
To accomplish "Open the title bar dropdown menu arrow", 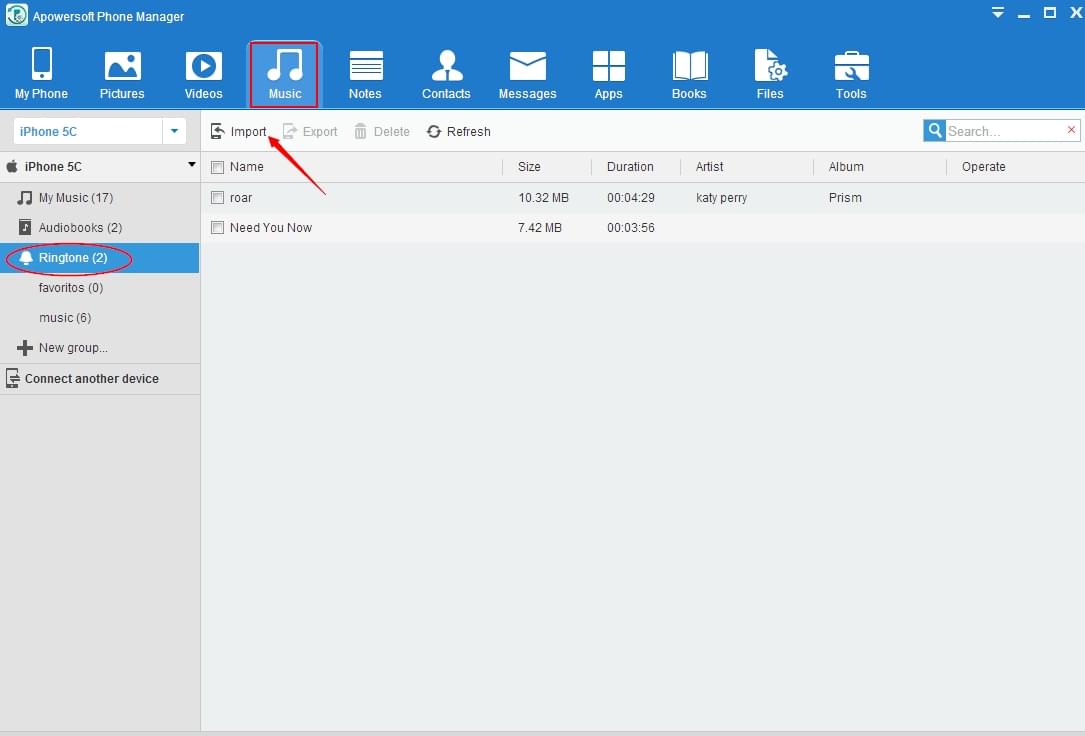I will (997, 13).
